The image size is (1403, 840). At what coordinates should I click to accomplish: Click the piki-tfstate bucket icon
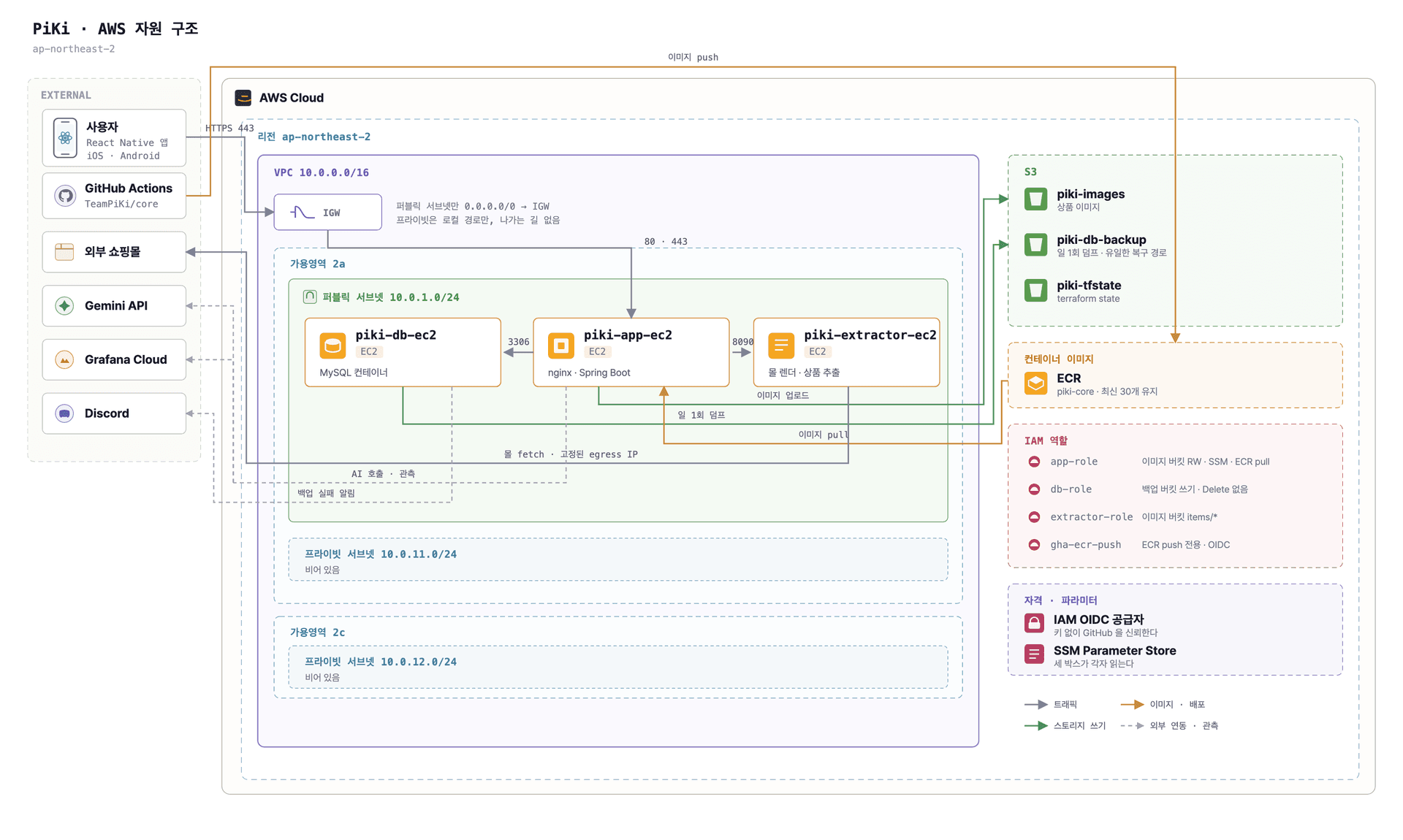coord(1035,291)
